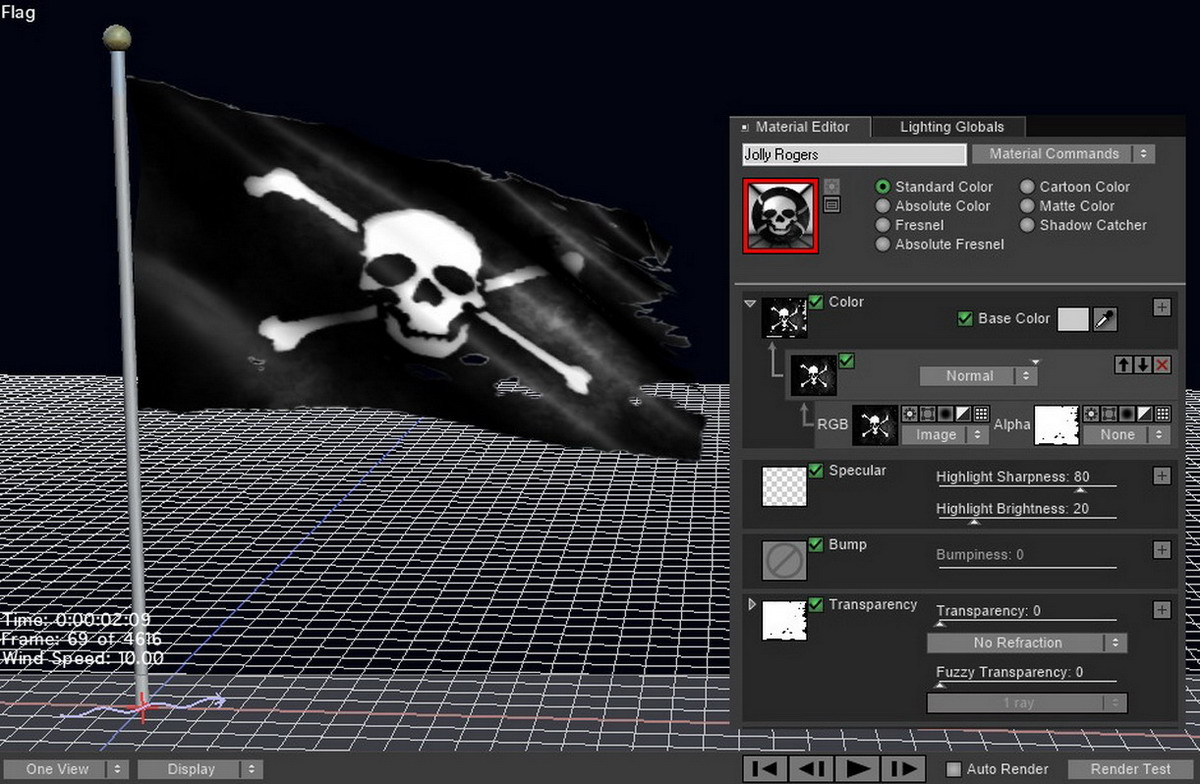Select the Standard Color shading mode
This screenshot has height=784, width=1200.
click(883, 187)
